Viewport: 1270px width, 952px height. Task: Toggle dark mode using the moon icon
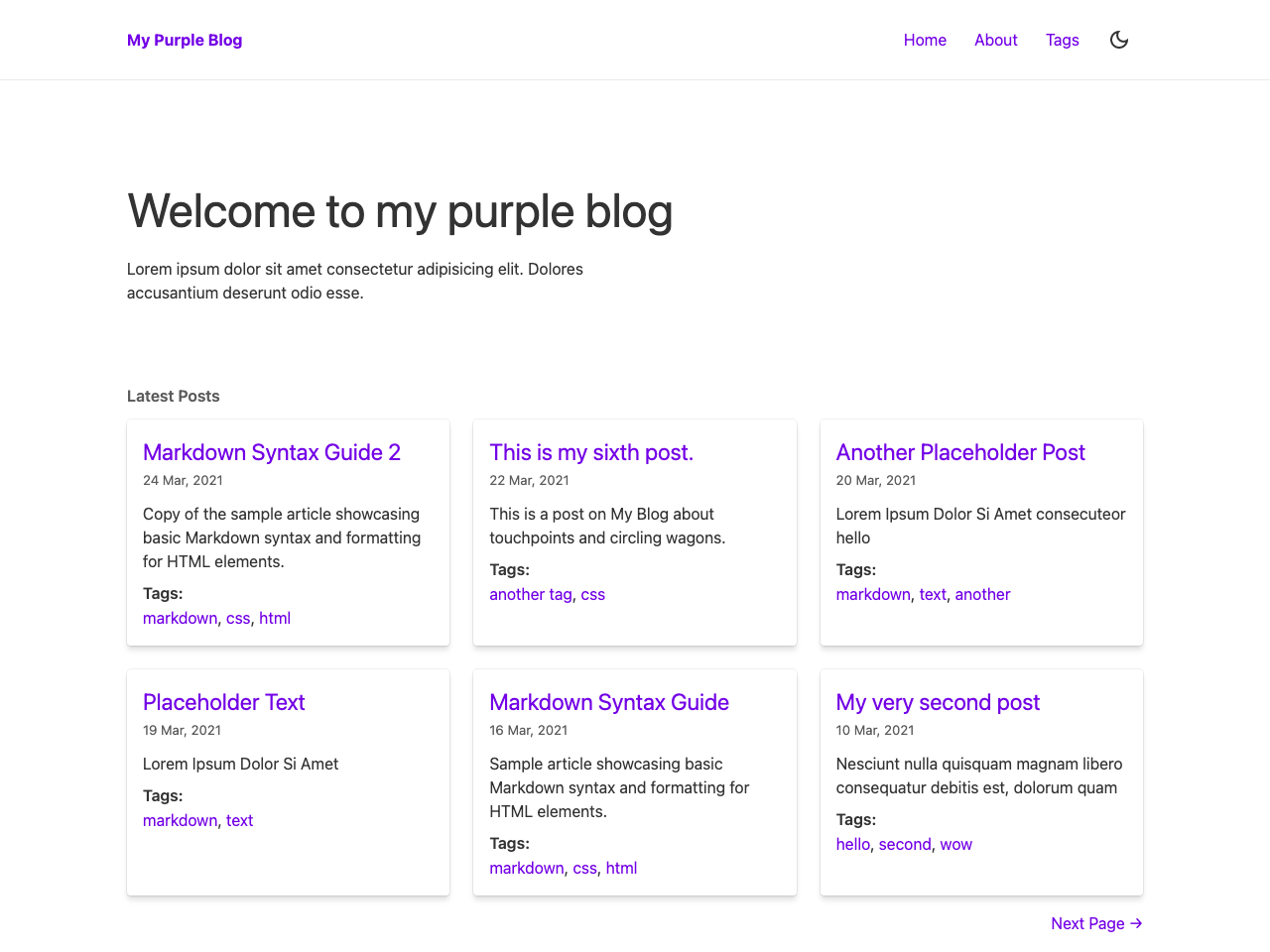1118,40
